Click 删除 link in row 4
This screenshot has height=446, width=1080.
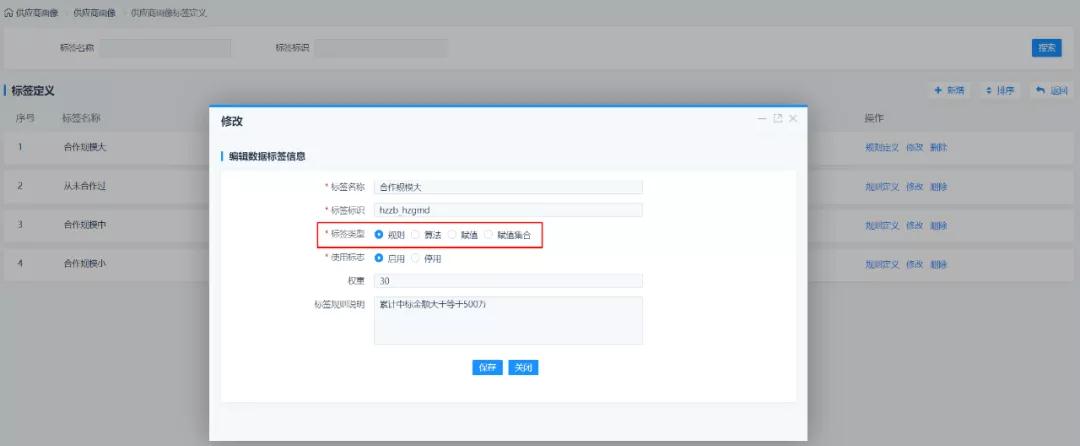click(x=938, y=264)
